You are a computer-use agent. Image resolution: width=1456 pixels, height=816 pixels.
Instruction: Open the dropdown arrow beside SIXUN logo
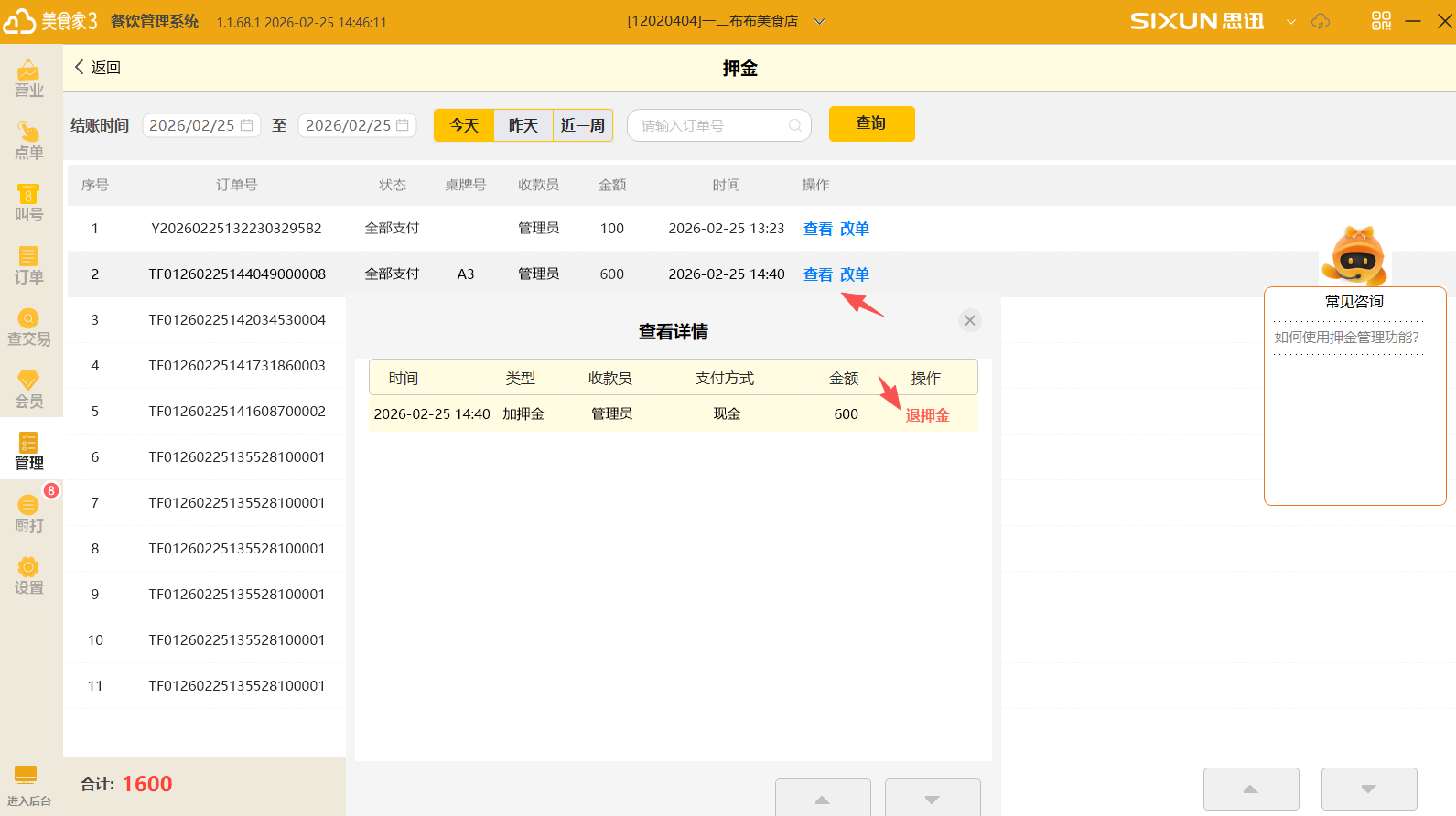(1290, 21)
